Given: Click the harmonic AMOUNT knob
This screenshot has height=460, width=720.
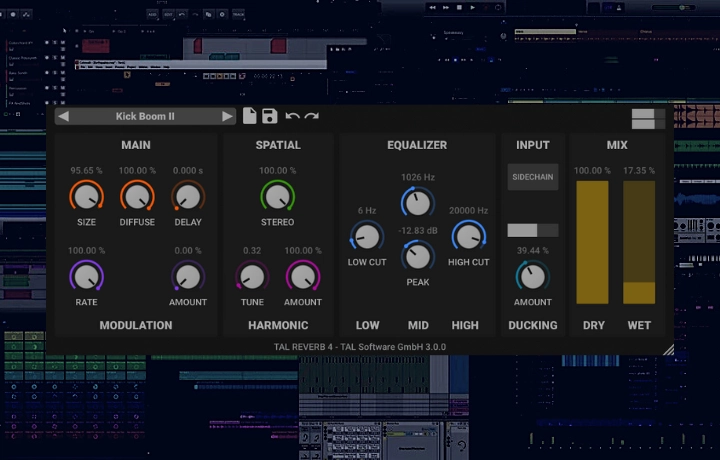Looking at the screenshot, I should (303, 276).
